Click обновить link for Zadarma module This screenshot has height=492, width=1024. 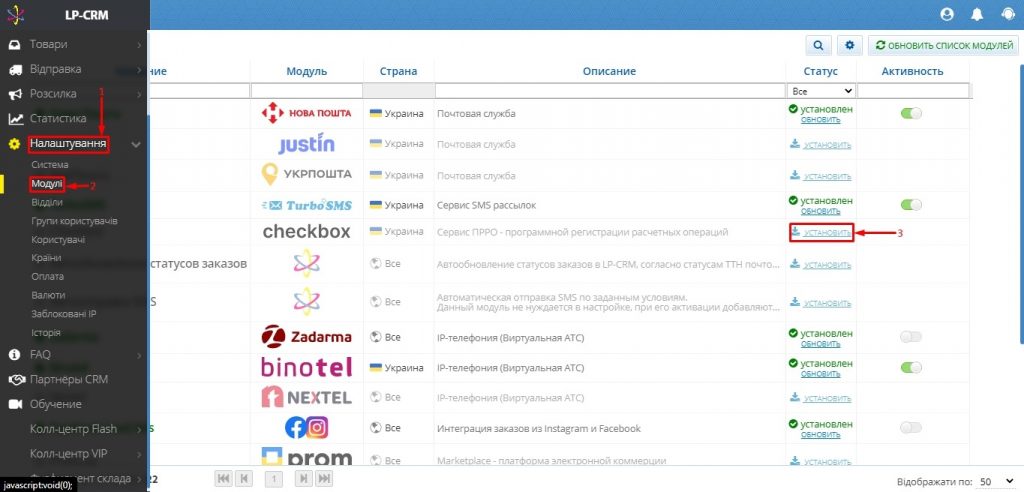coord(821,344)
